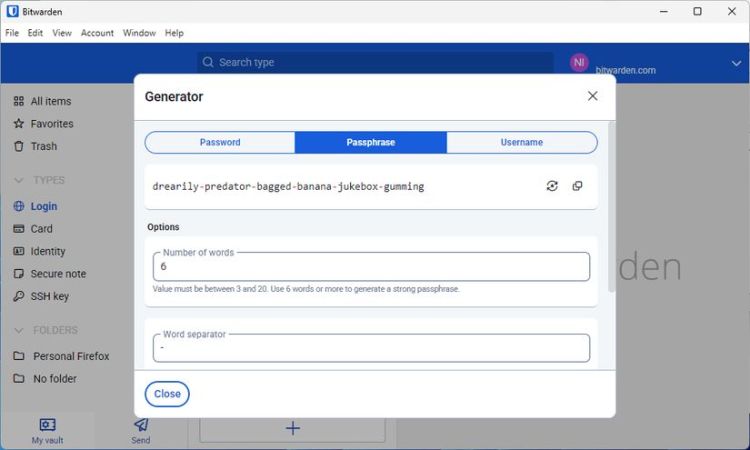Open the View menu

pyautogui.click(x=62, y=33)
